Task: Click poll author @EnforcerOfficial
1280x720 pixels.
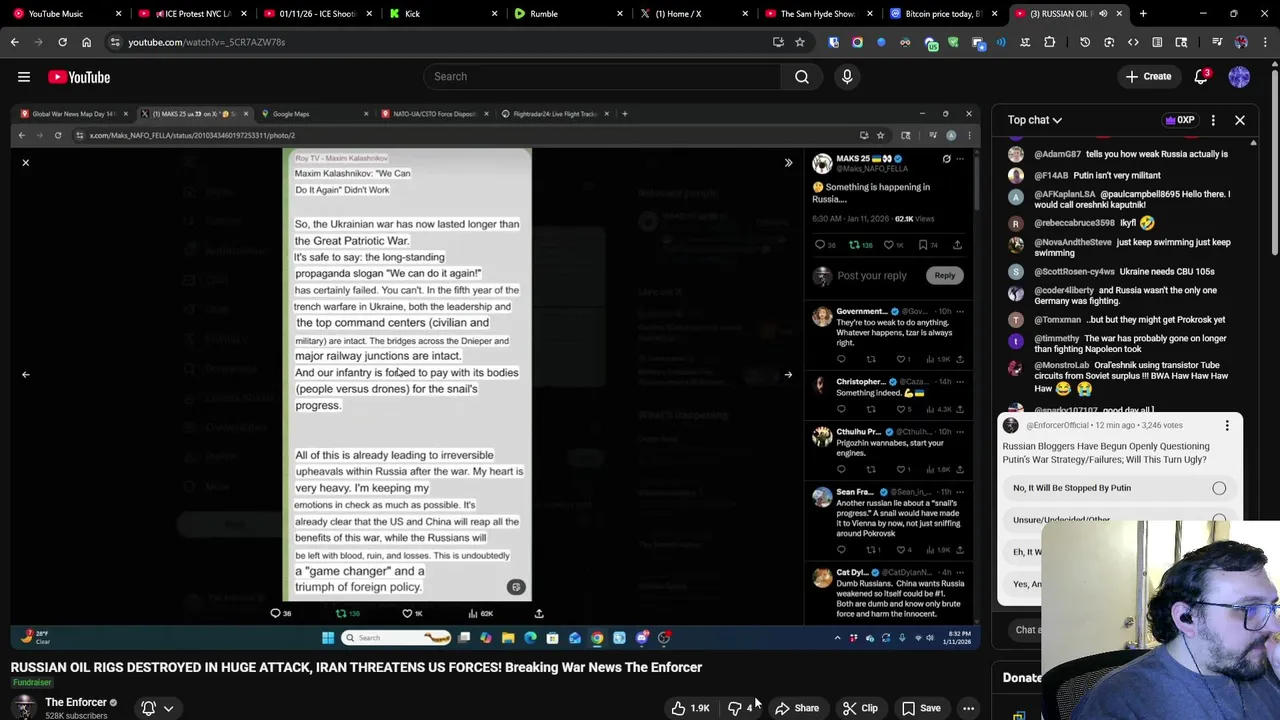Action: [1057, 426]
